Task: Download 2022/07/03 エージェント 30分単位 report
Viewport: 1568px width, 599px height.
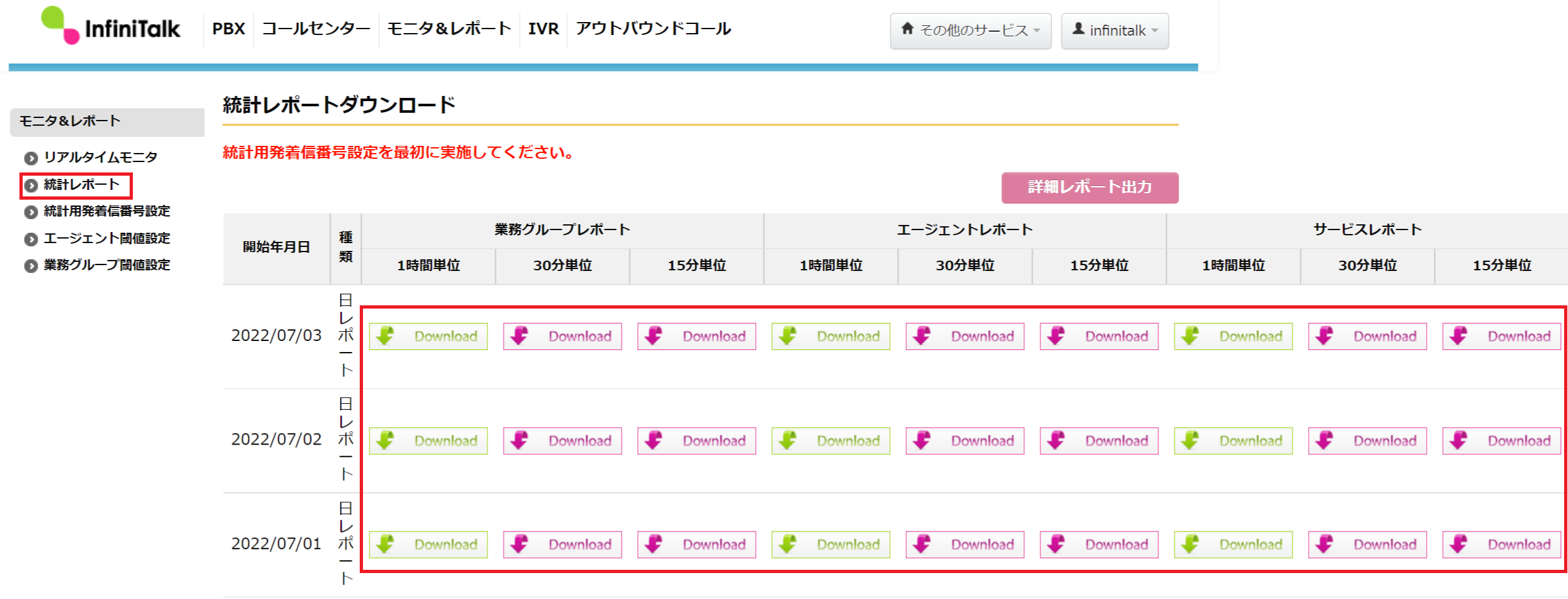Action: (x=965, y=336)
